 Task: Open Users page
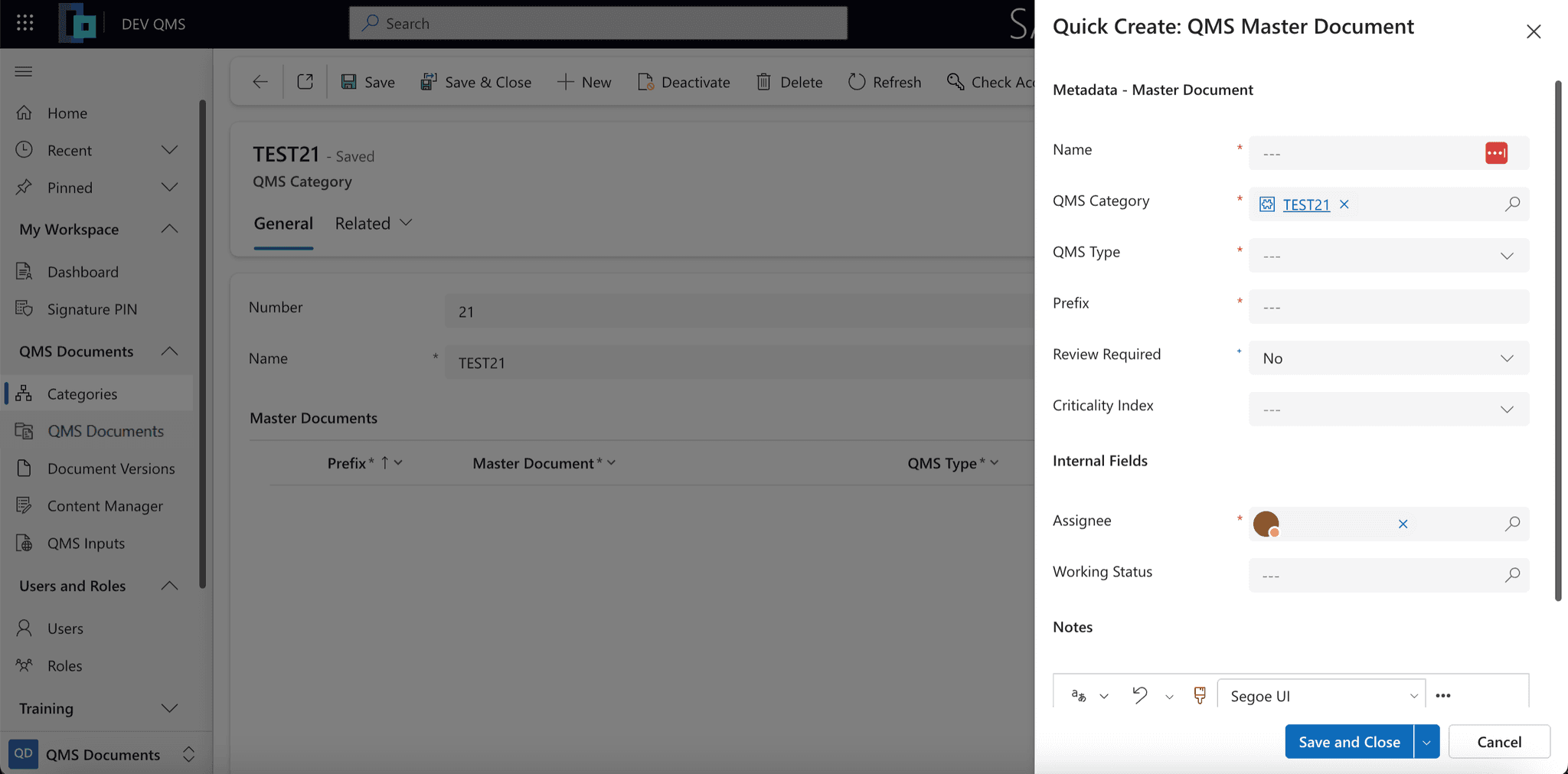coord(96,629)
